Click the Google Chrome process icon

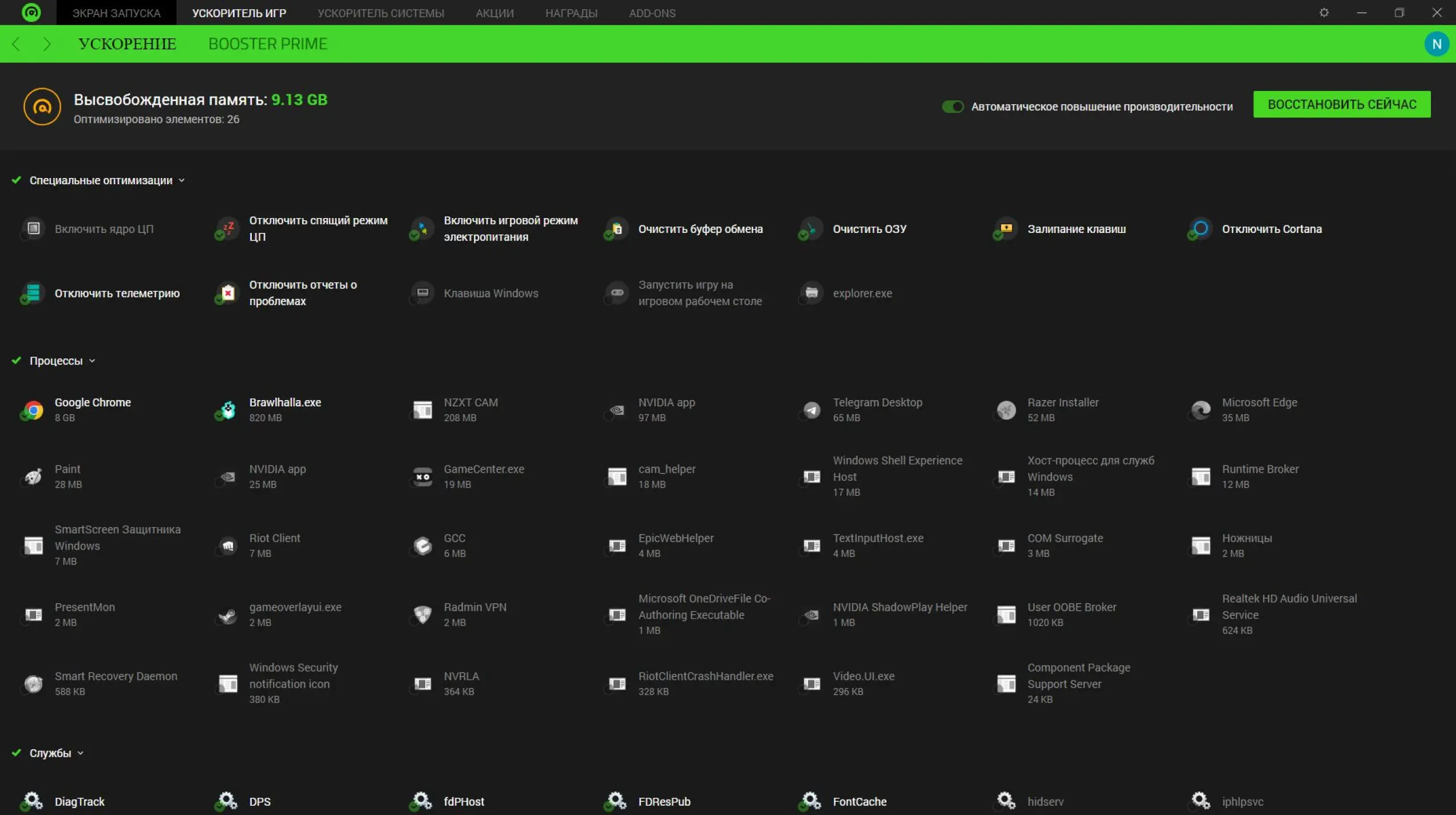pos(33,410)
